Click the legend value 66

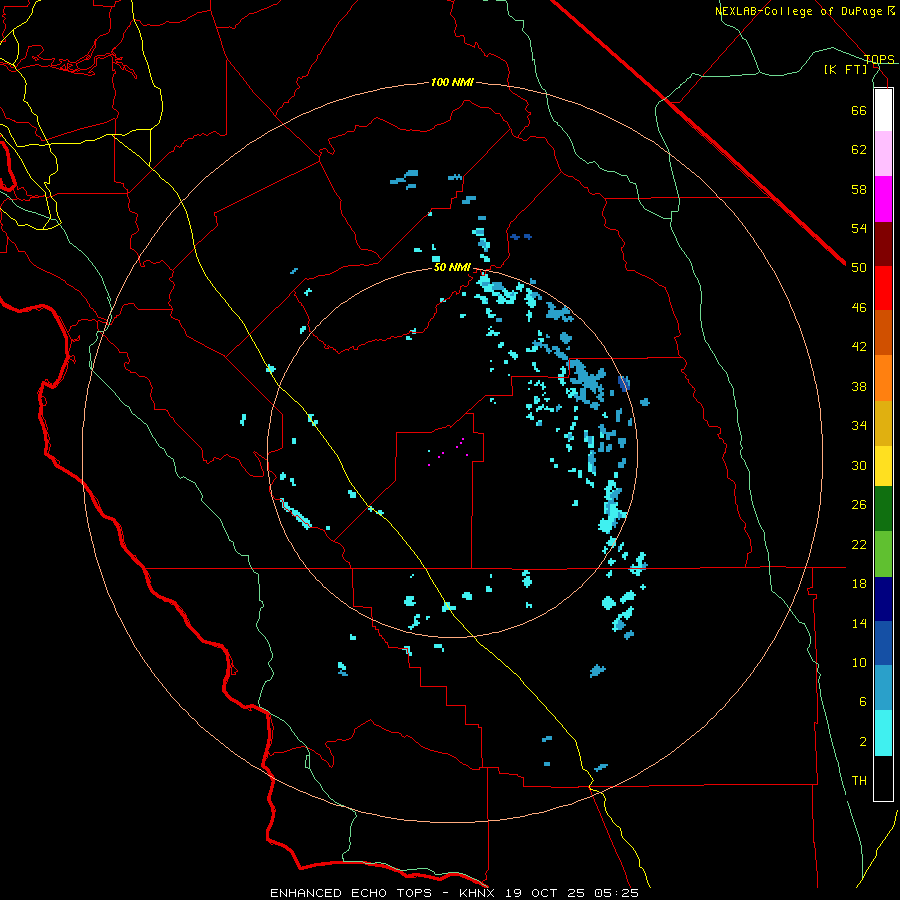click(859, 110)
